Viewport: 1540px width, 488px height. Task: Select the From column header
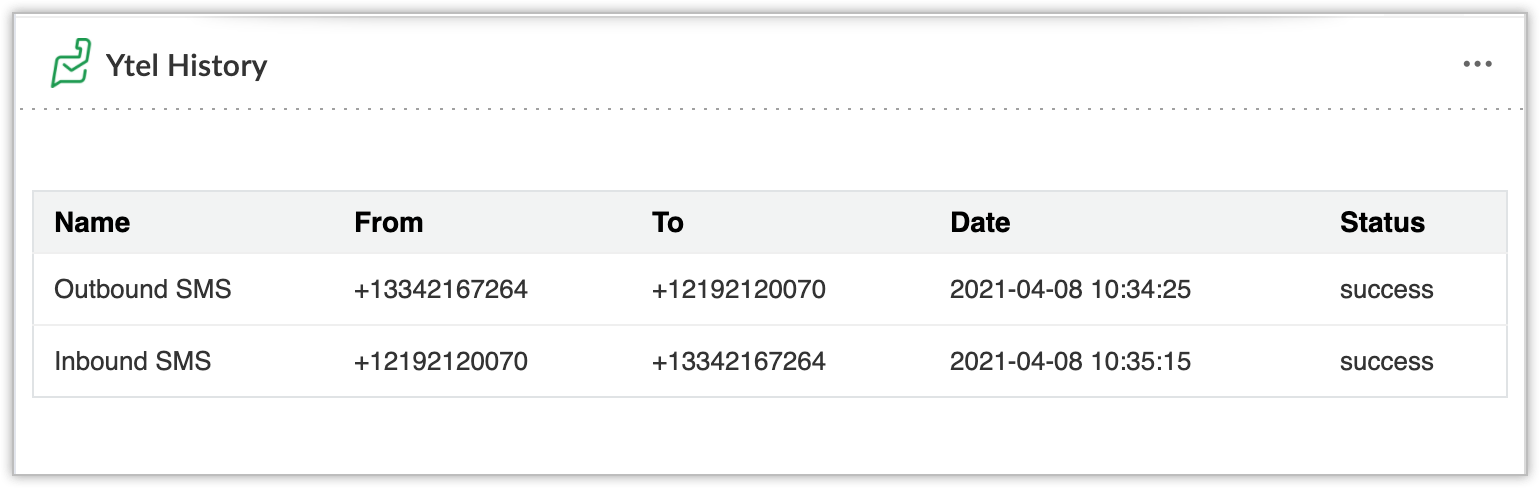tap(388, 222)
